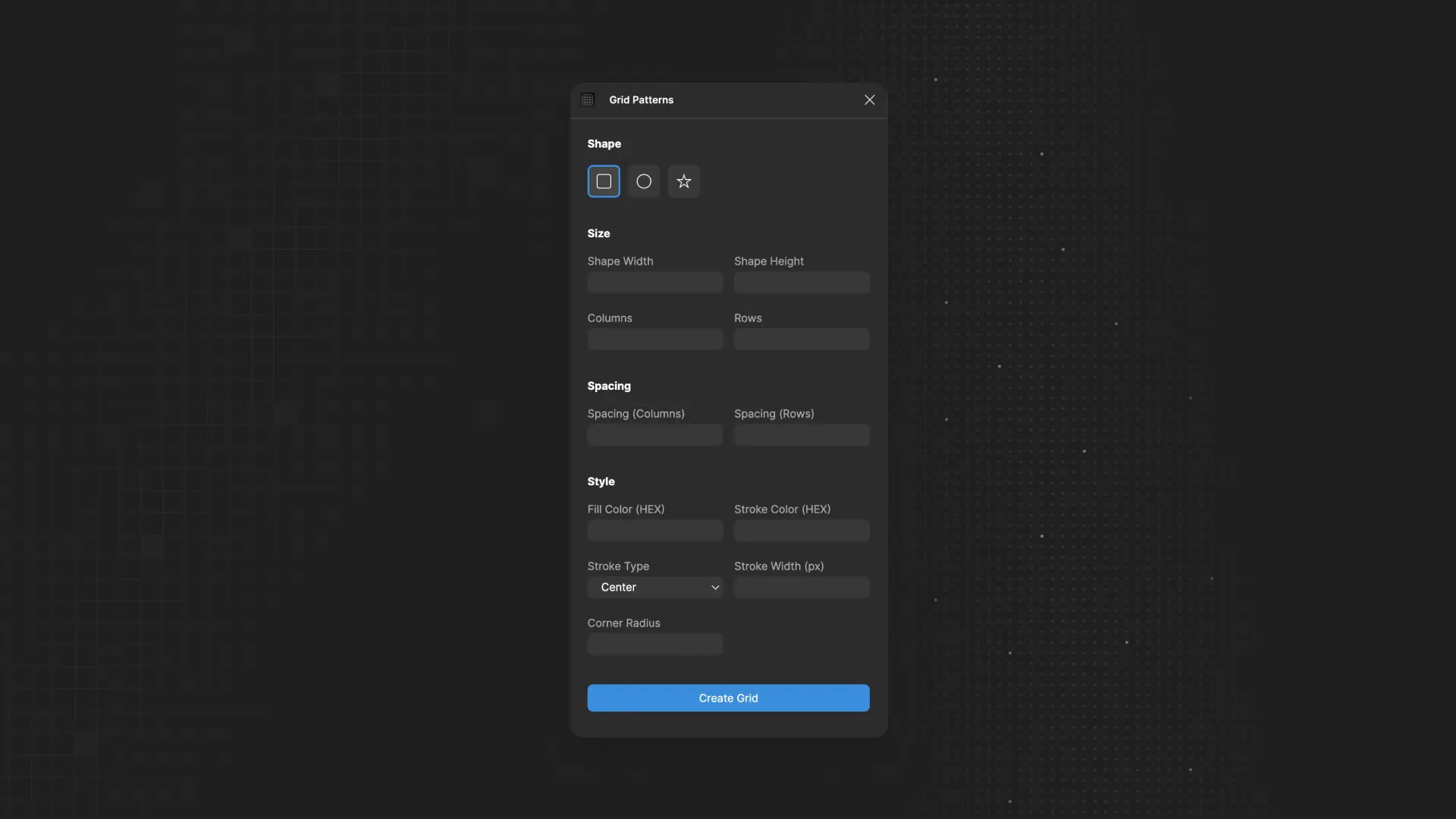Focus the Shape Width input field

click(655, 283)
